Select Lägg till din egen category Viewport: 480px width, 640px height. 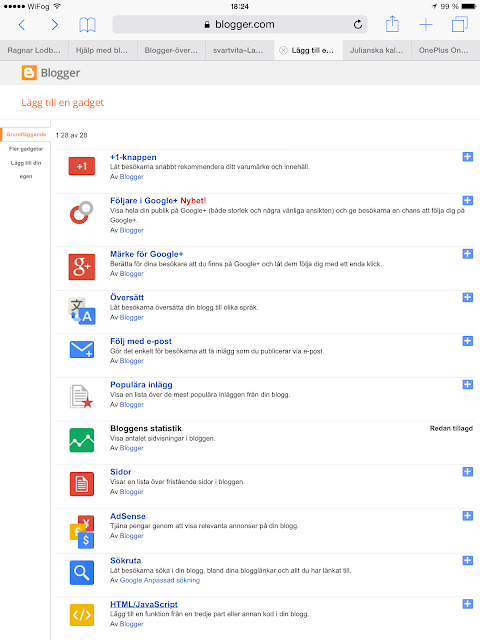26,169
